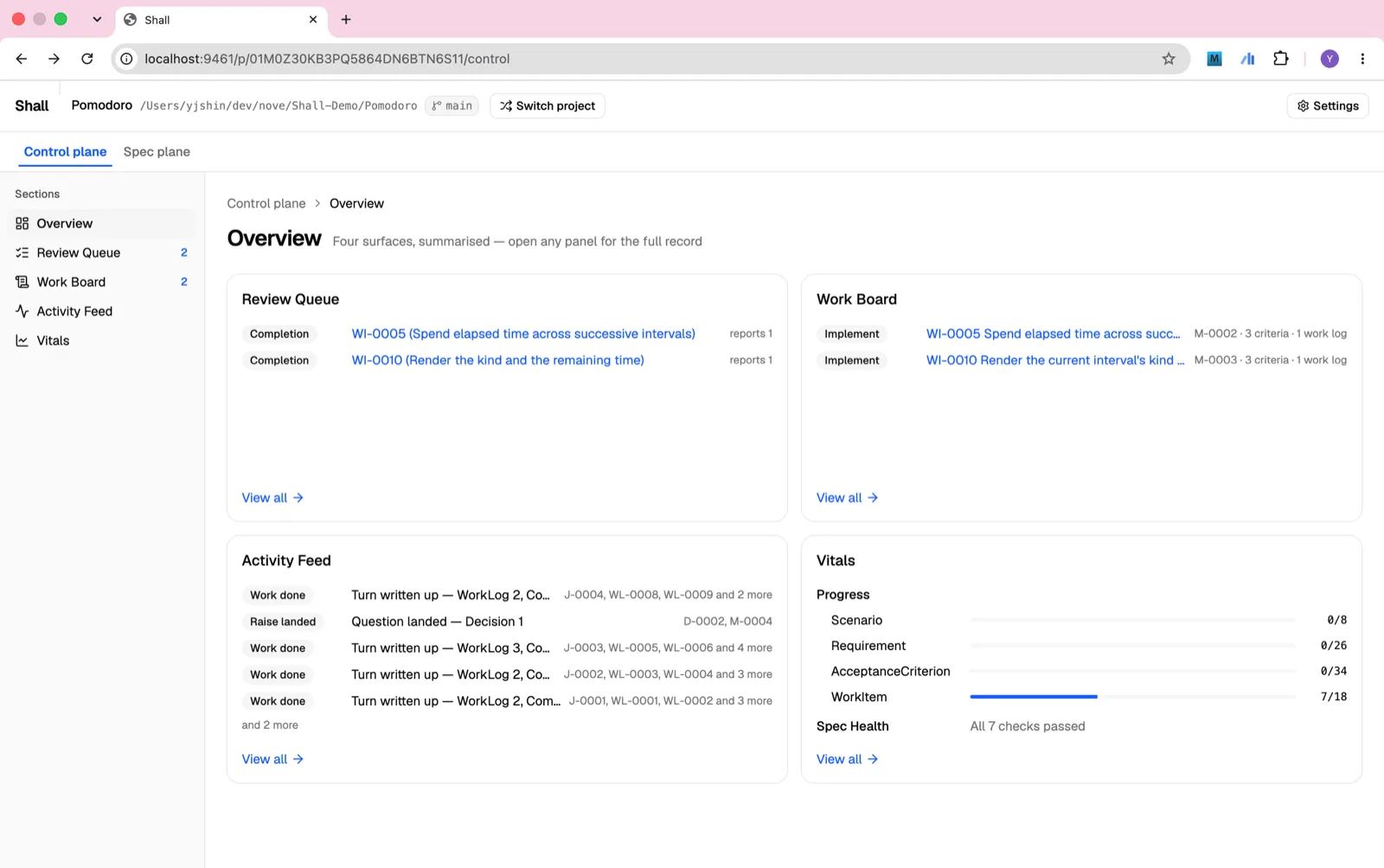Image resolution: width=1384 pixels, height=868 pixels.
Task: Open Settings
Action: click(x=1328, y=105)
